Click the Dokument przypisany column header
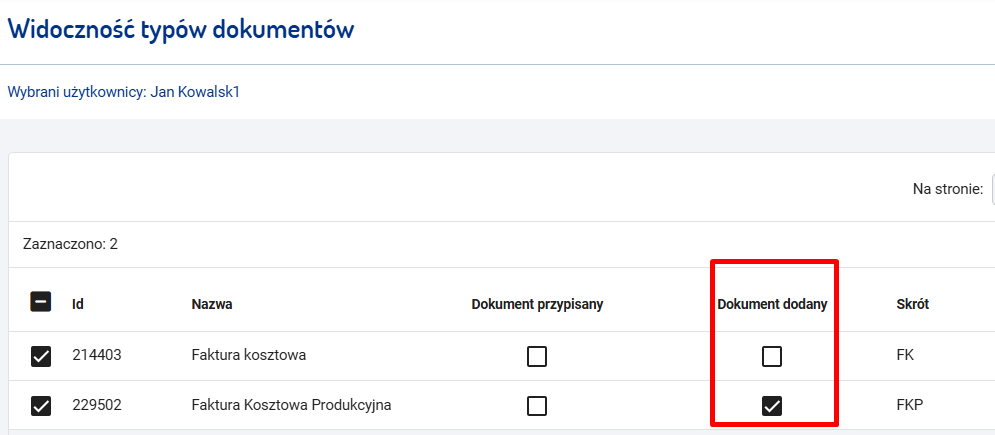 (x=537, y=304)
